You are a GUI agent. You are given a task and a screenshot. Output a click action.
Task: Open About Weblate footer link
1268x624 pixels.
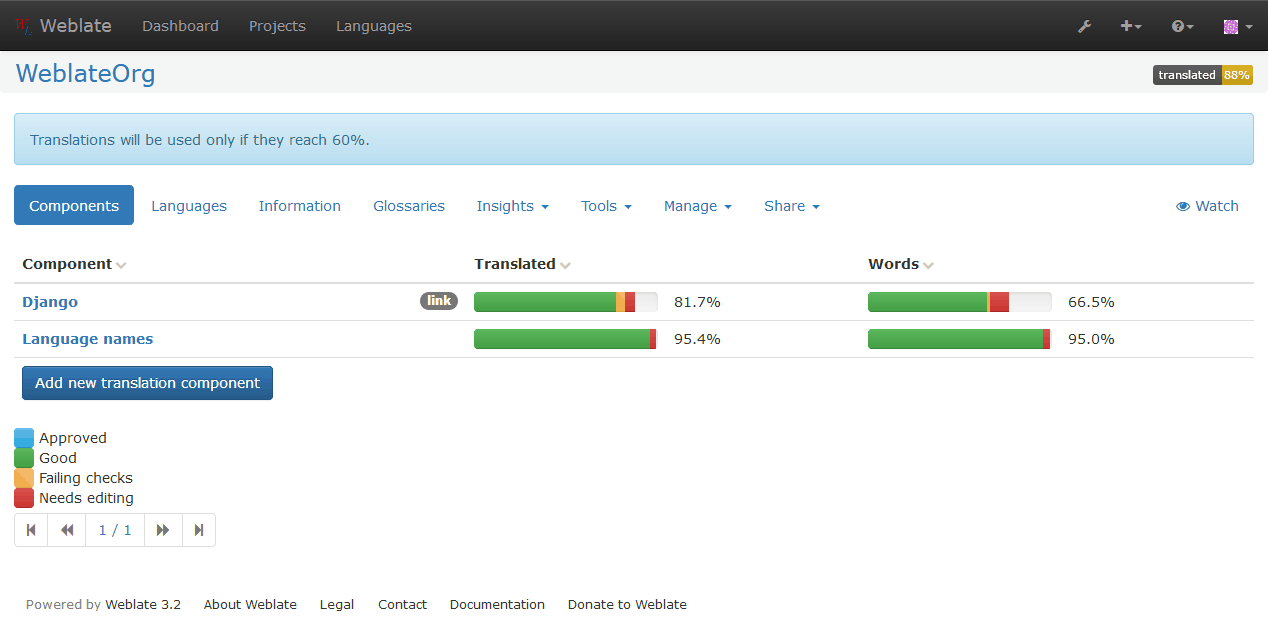250,604
